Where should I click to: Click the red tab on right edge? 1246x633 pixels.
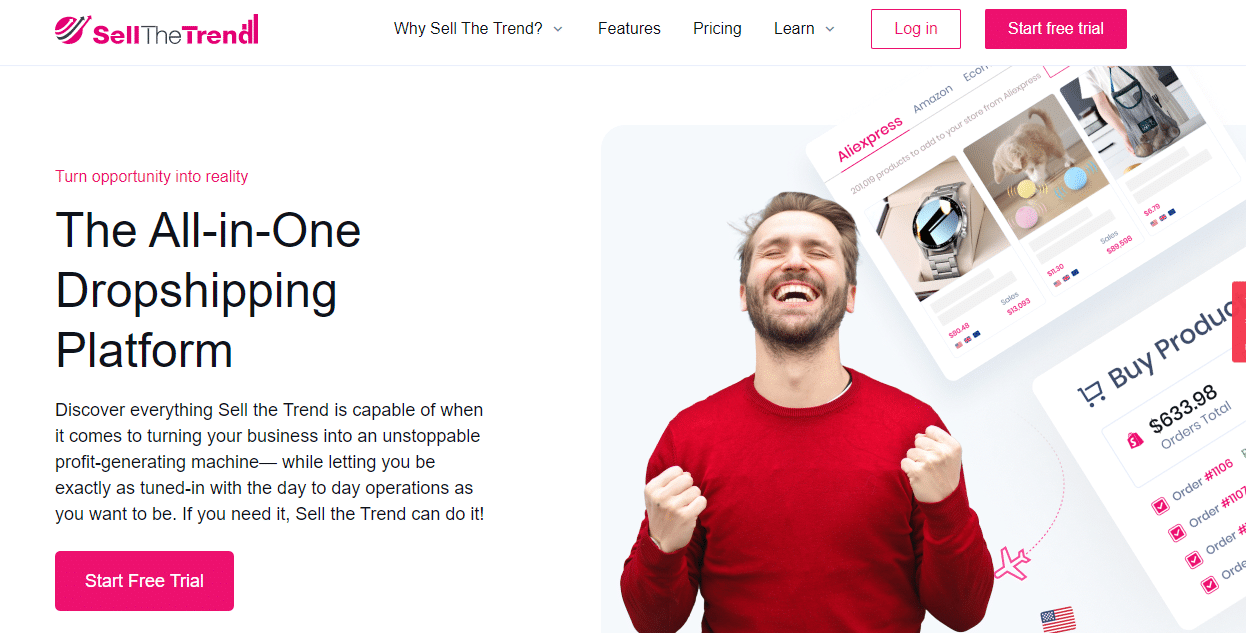(x=1239, y=322)
